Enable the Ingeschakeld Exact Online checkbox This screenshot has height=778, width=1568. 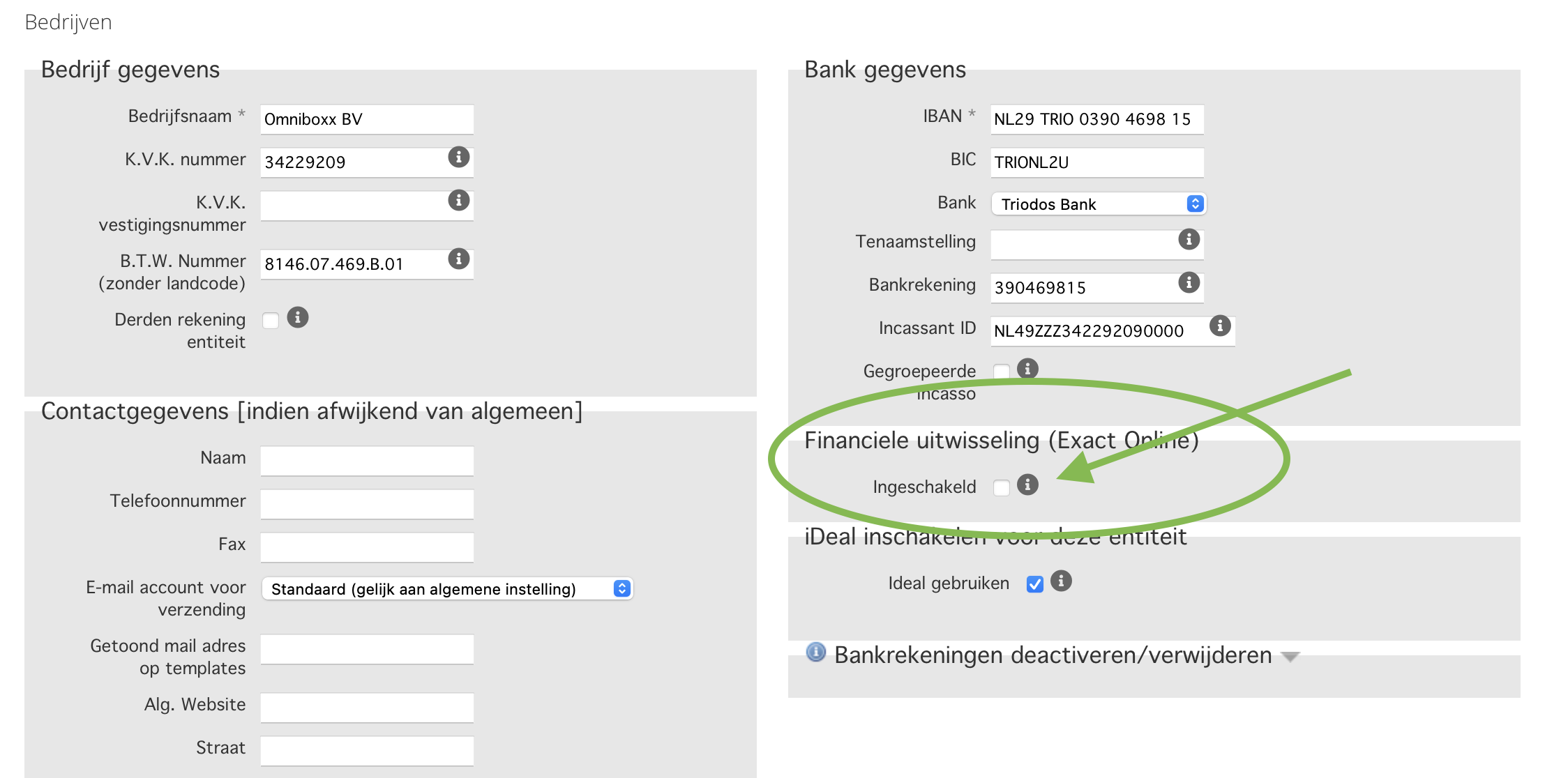point(1002,487)
